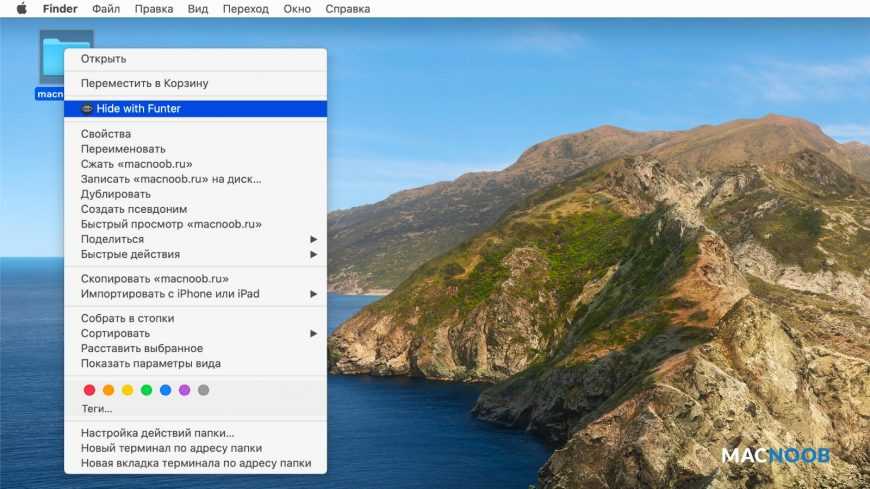Click Теги… below the color dots
This screenshot has width=870, height=489.
[96, 409]
